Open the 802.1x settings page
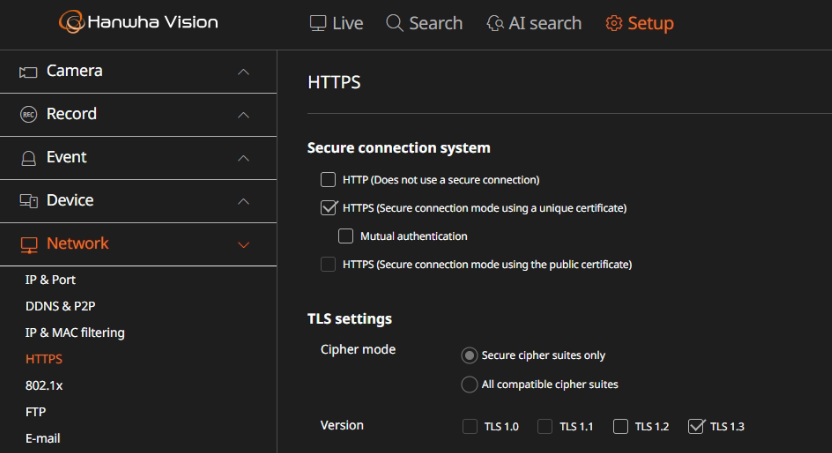This screenshot has height=453, width=832. click(44, 386)
